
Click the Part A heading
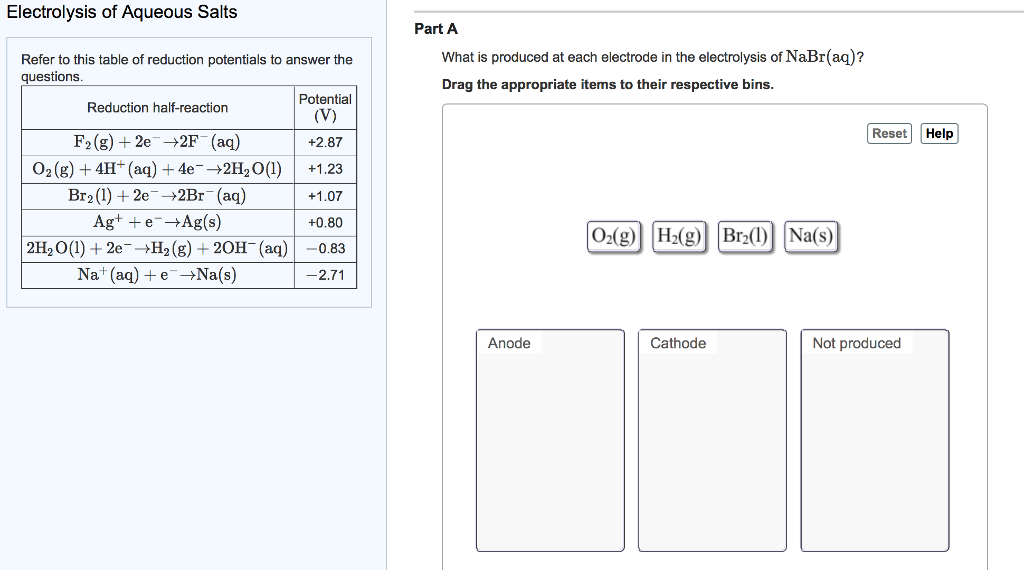click(x=436, y=29)
